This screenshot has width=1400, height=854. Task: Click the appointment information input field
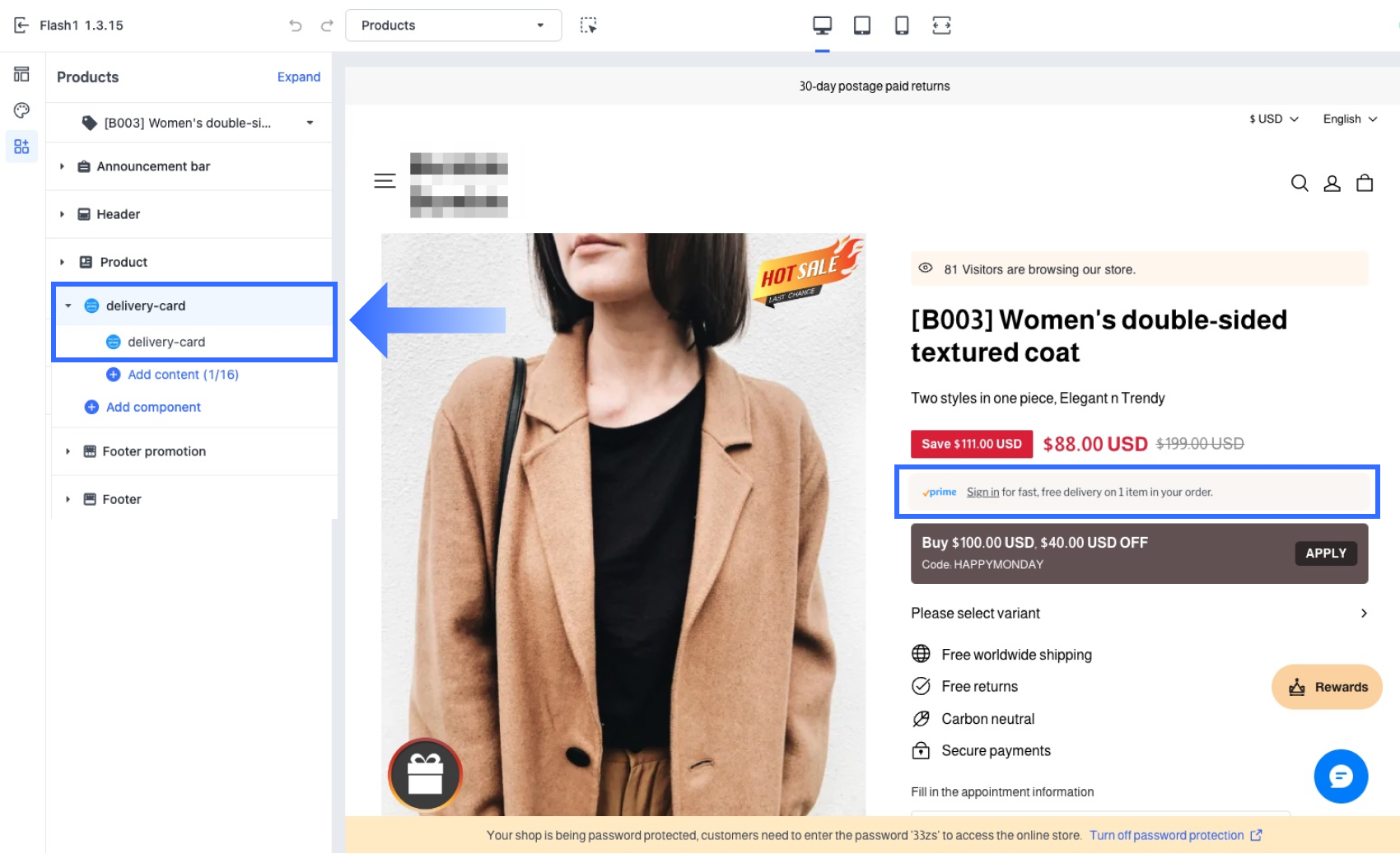tap(1100, 814)
